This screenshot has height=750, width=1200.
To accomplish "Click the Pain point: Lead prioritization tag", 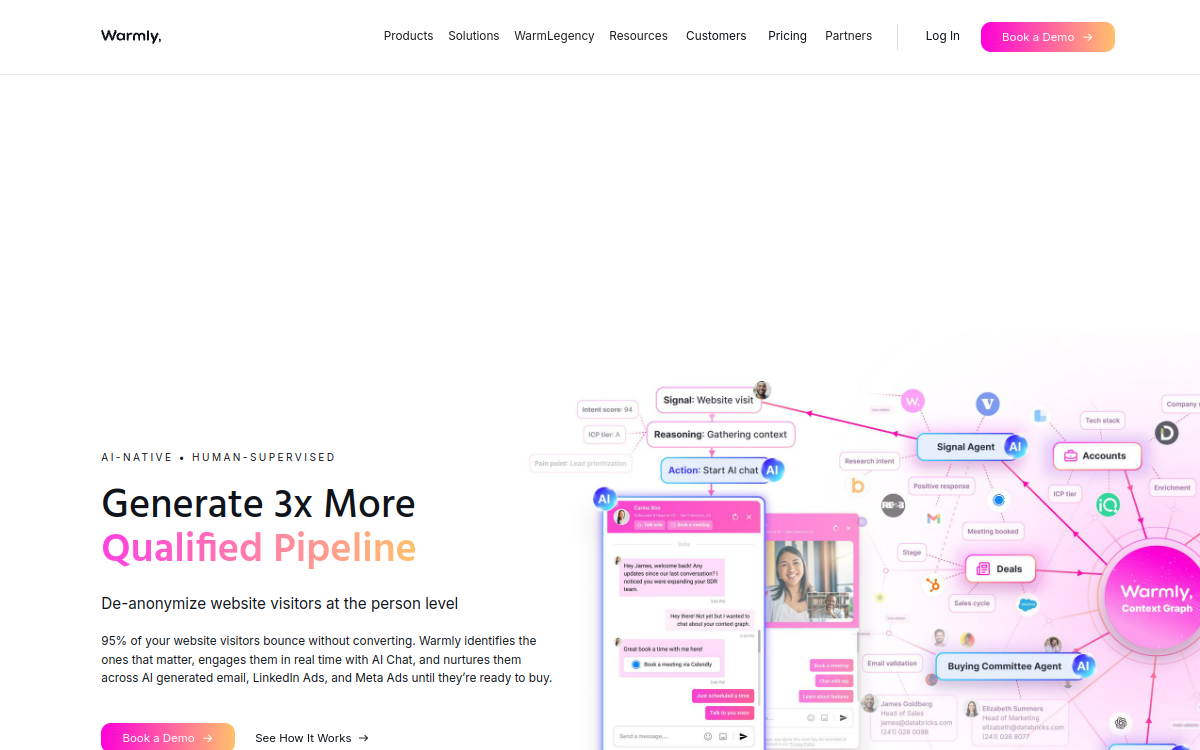I will [580, 463].
